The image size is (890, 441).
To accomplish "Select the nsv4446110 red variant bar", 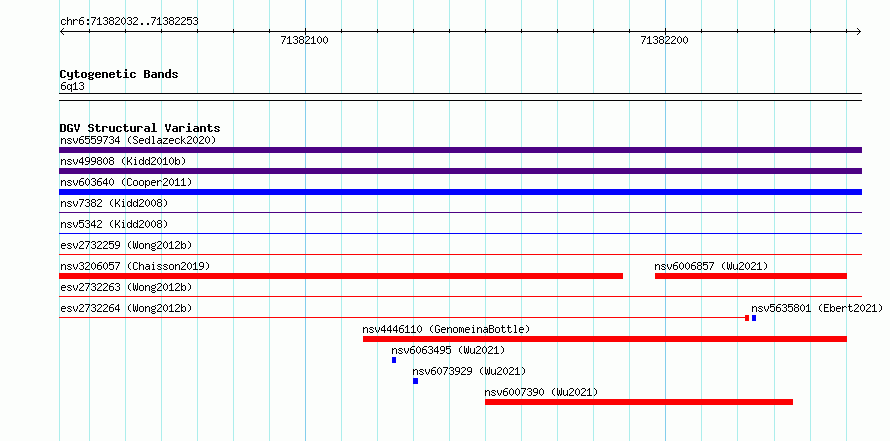I will tap(605, 339).
